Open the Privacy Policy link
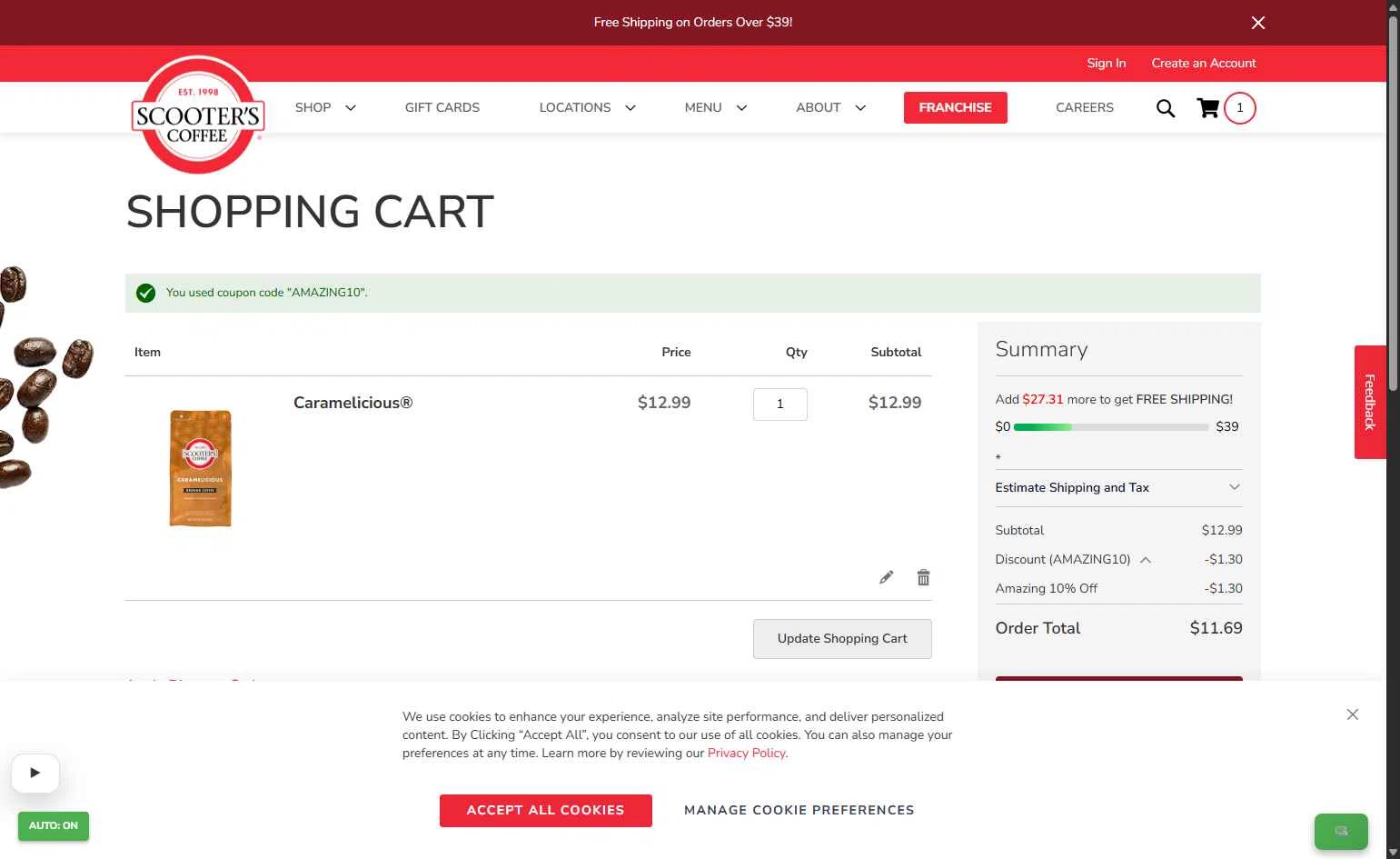This screenshot has width=1400, height=859. tap(747, 753)
